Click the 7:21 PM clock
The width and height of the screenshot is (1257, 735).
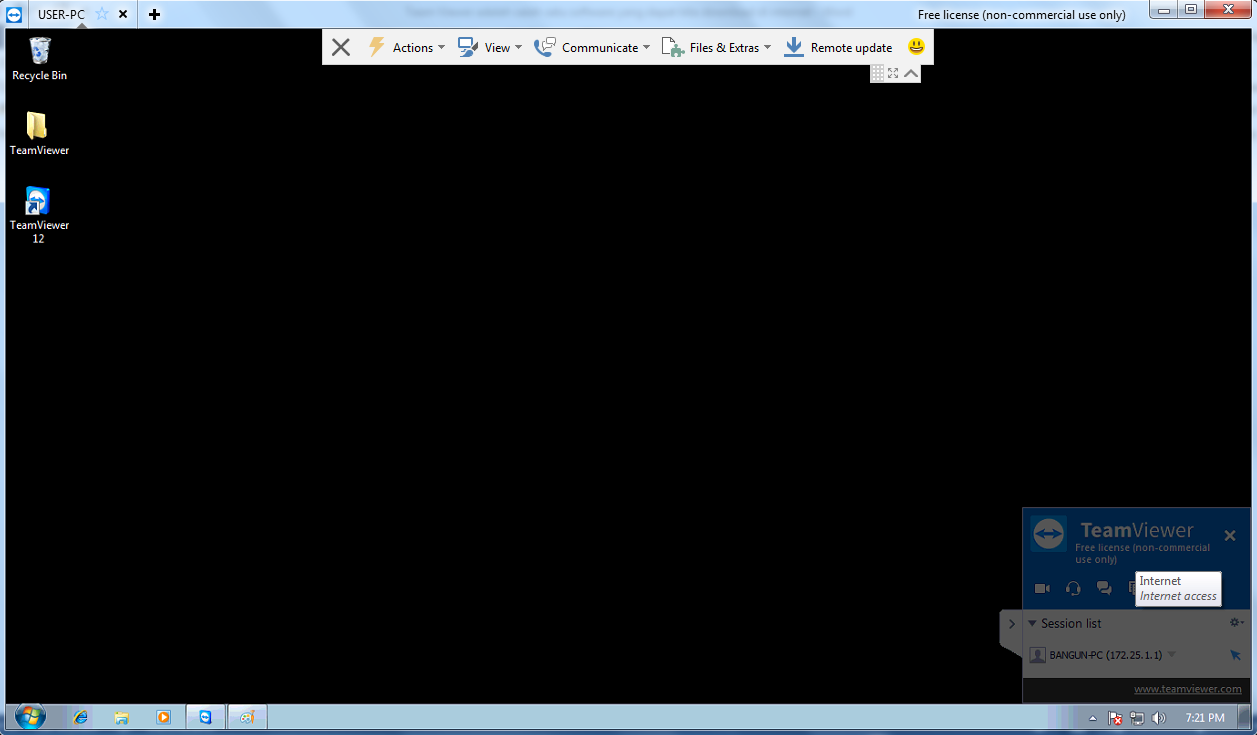1204,718
